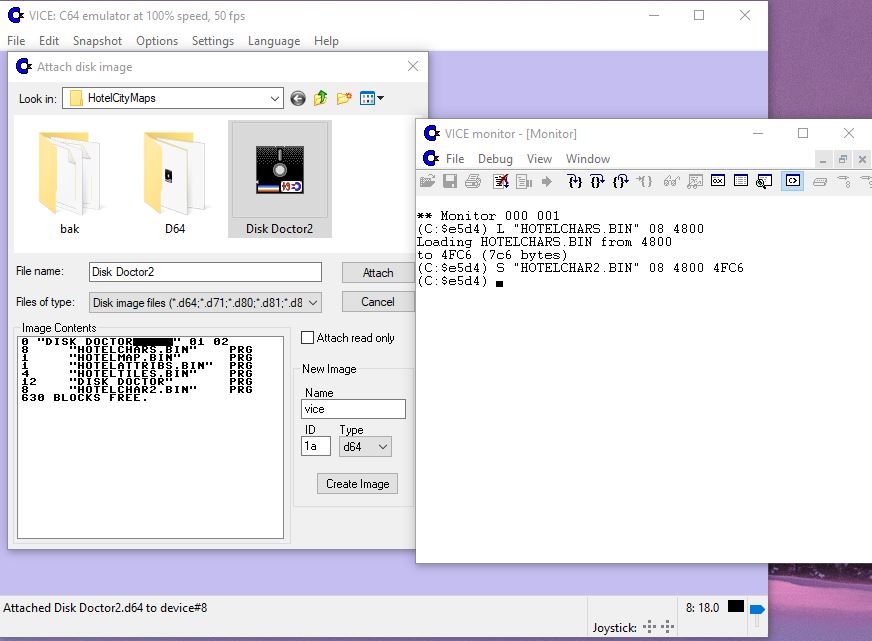The image size is (872, 641).
Task: Expand the Files of type dropdown
Action: click(x=313, y=302)
